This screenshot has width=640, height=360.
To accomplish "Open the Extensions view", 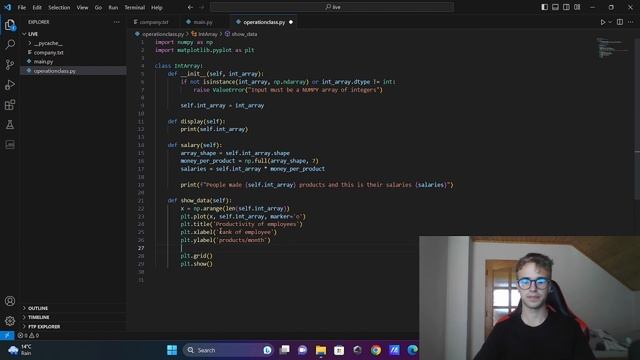I will 10,104.
